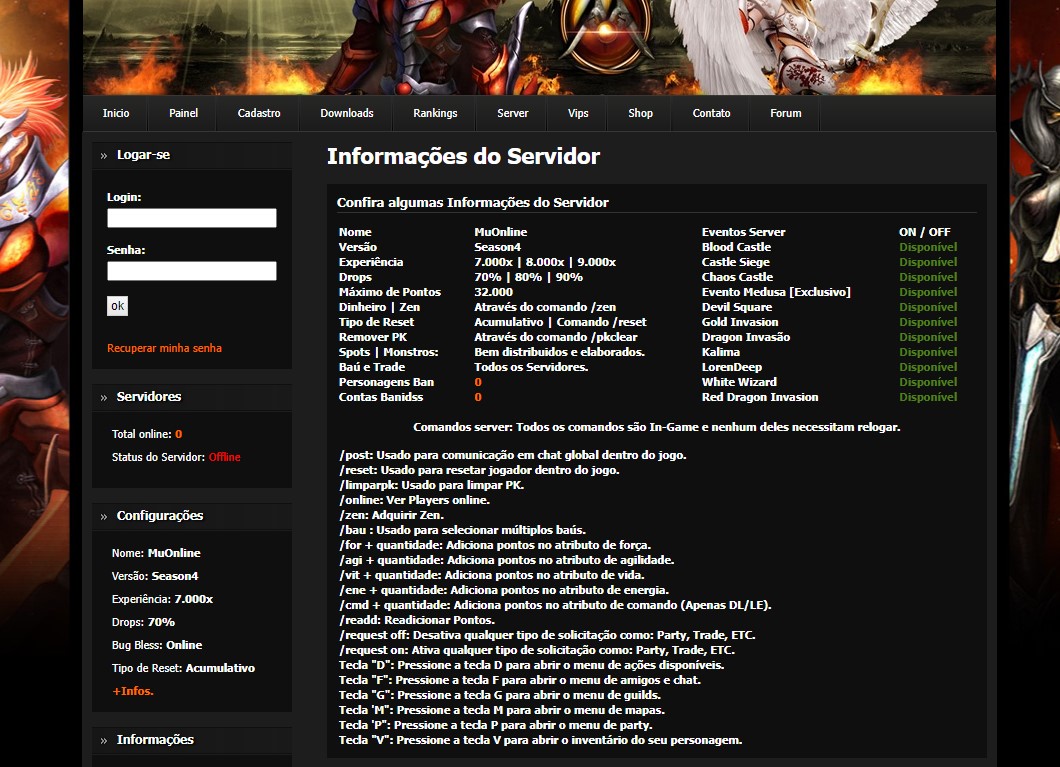The image size is (1060, 767).
Task: View the Rankings page
Action: coord(435,113)
